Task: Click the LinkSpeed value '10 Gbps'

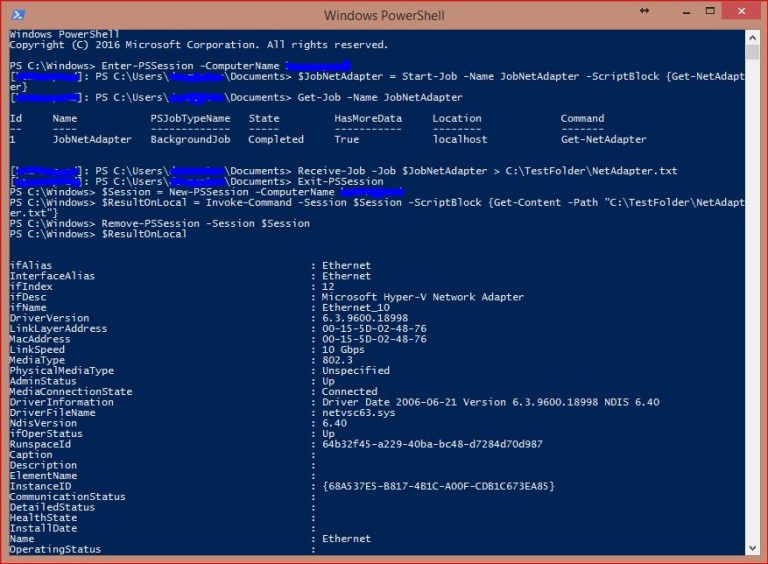Action: point(343,350)
